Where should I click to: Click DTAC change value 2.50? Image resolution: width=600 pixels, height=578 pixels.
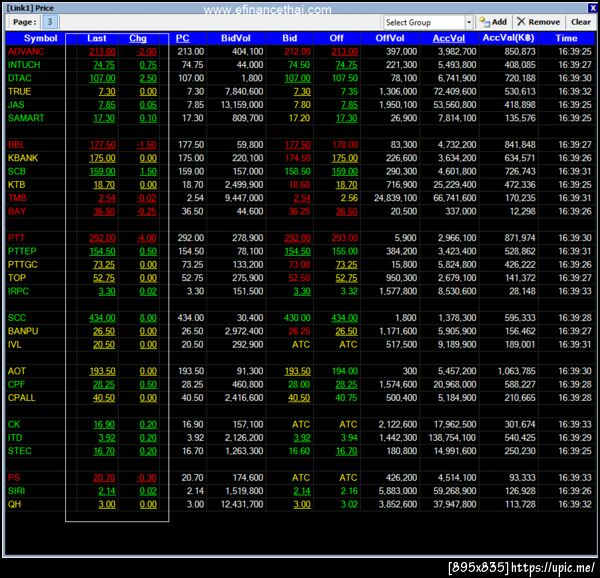tap(148, 78)
